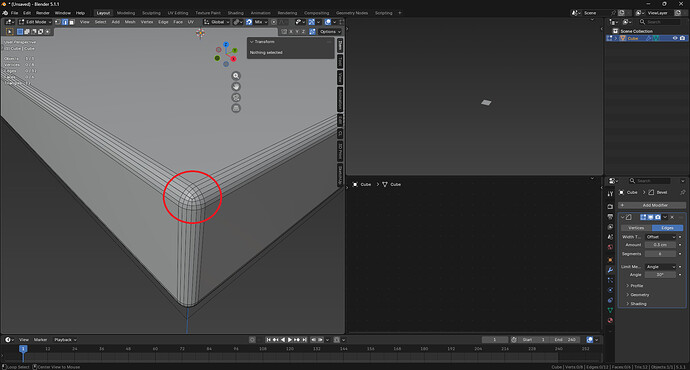This screenshot has width=690, height=370.
Task: Select Edges affect mode in Bevel
Action: click(667, 228)
